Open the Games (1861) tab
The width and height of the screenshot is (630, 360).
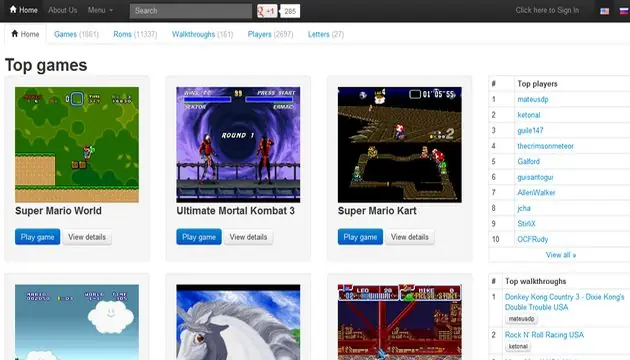tap(76, 34)
